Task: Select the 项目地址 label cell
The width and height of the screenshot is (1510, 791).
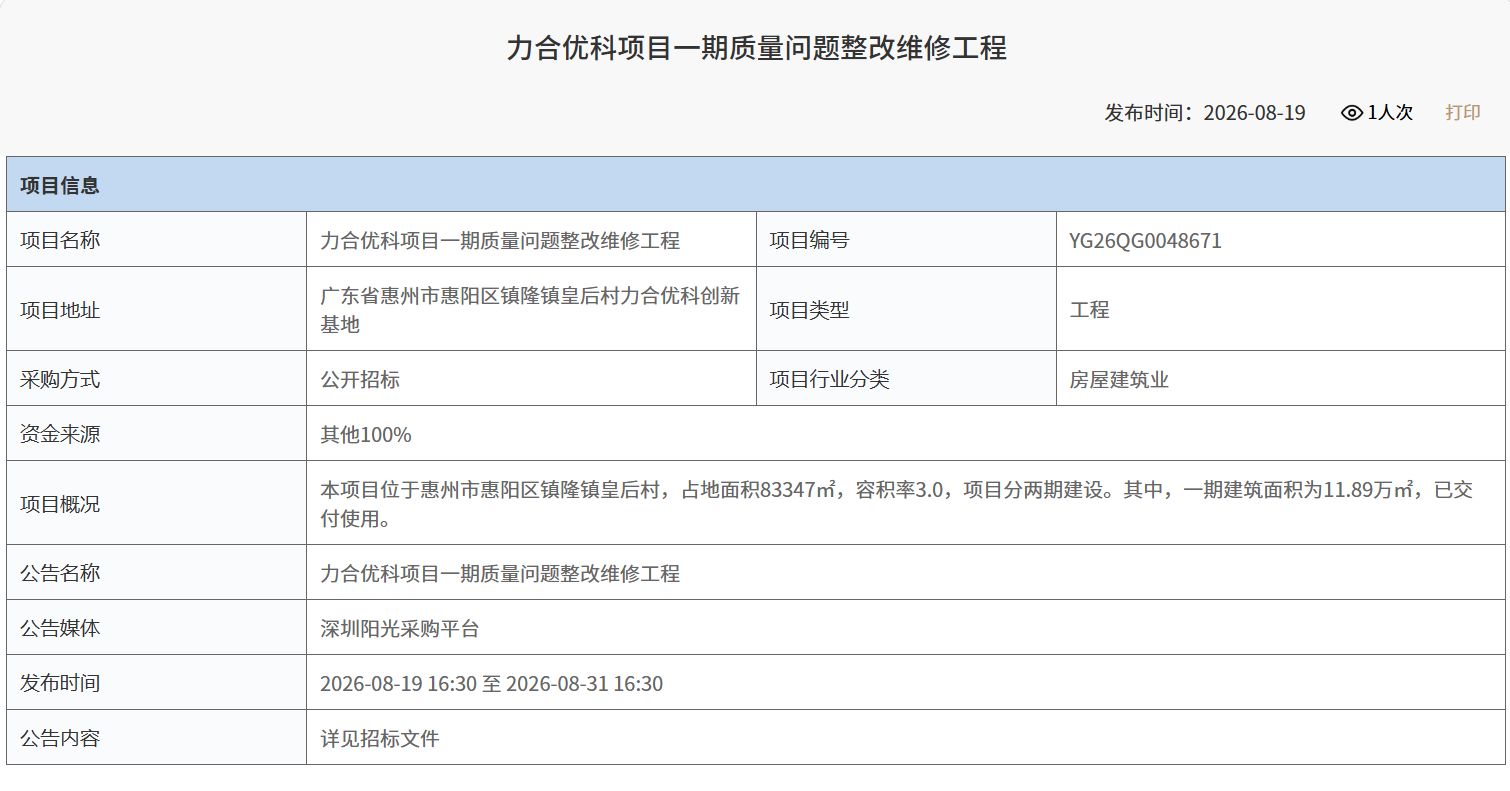Action: (157, 309)
